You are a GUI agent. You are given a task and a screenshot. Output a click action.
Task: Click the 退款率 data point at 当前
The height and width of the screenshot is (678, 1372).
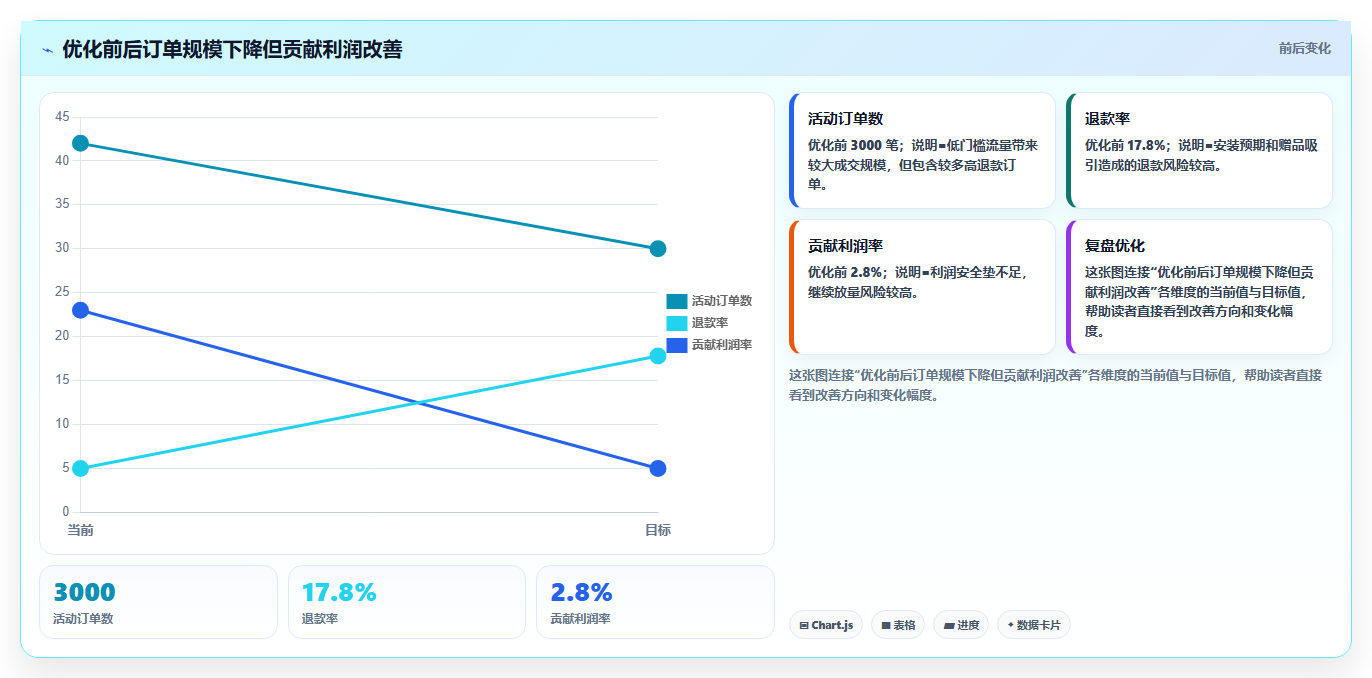tap(80, 468)
